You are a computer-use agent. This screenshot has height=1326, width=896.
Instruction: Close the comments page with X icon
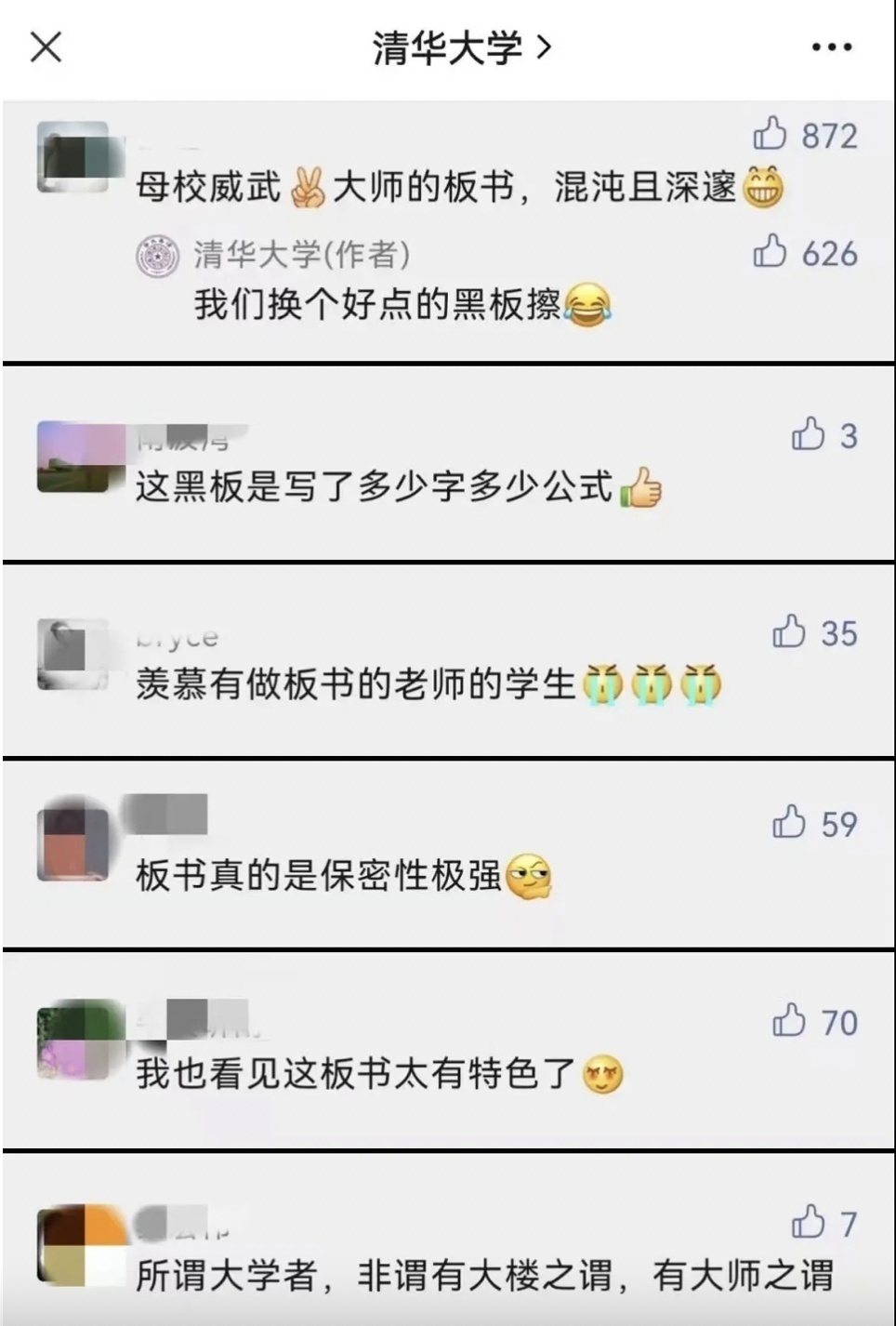click(46, 46)
